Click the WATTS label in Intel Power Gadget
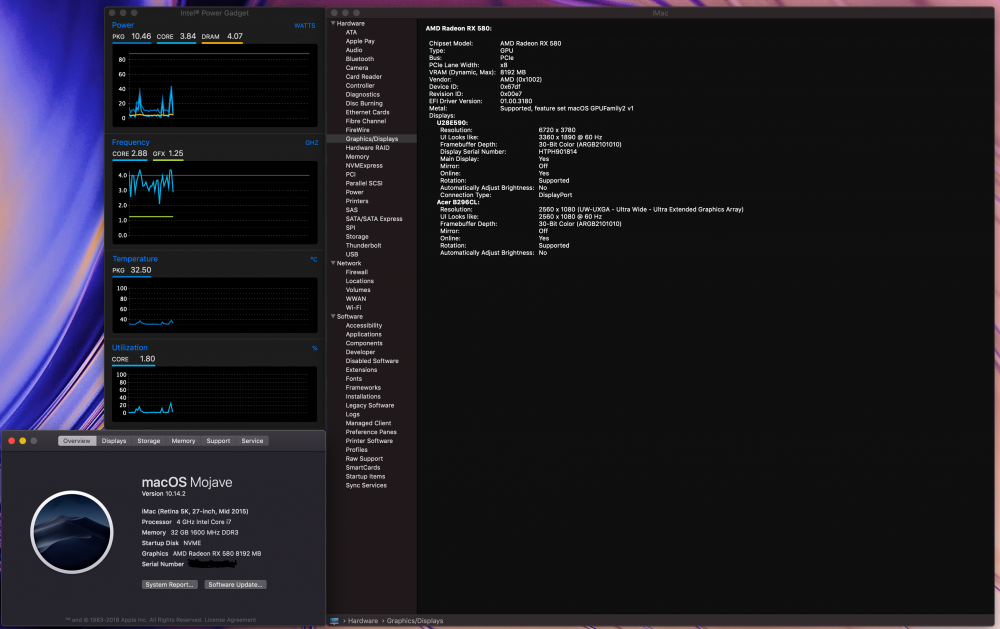This screenshot has height=629, width=1000. 305,26
